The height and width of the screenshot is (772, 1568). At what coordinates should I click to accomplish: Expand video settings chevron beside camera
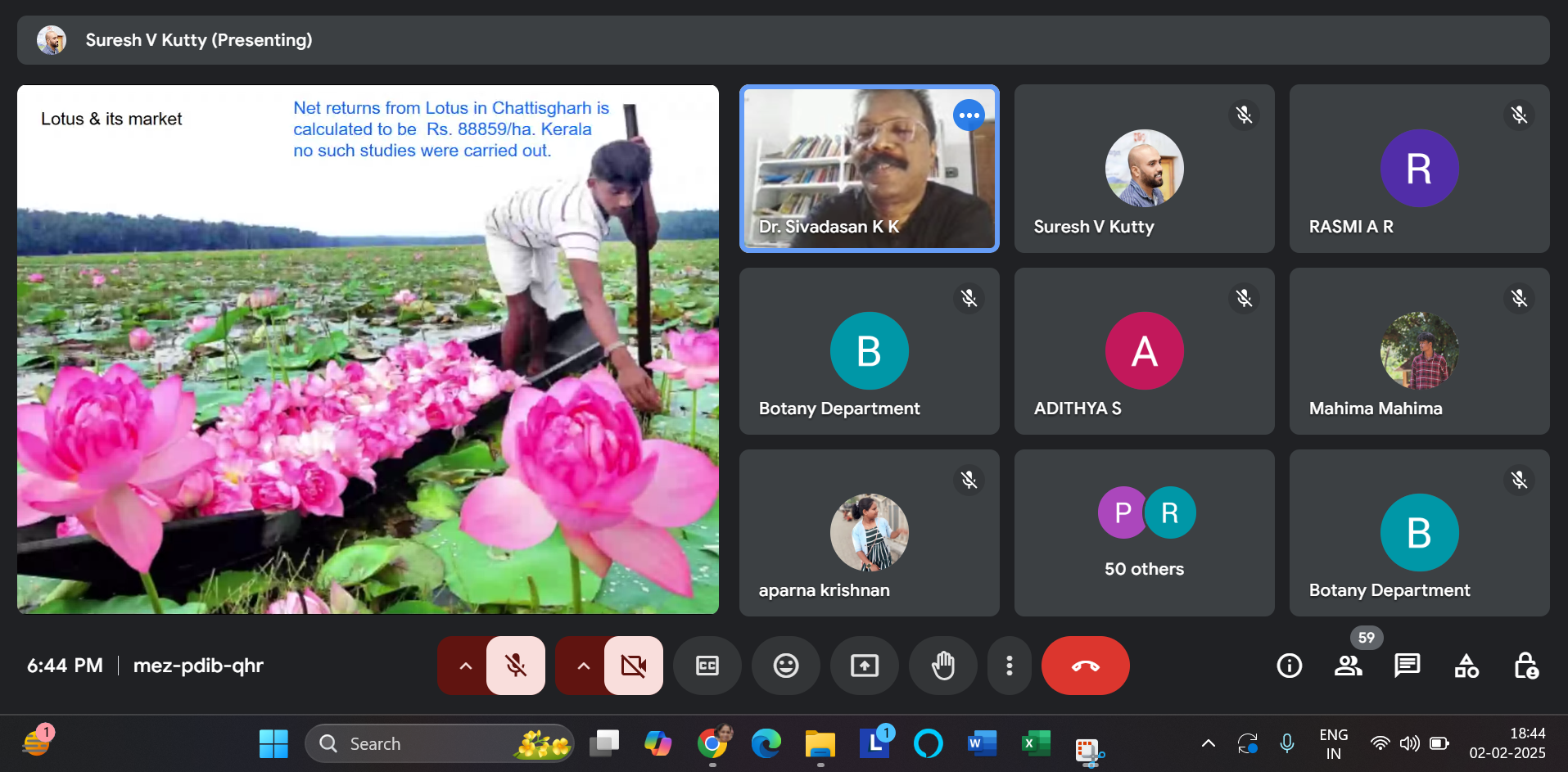(583, 666)
